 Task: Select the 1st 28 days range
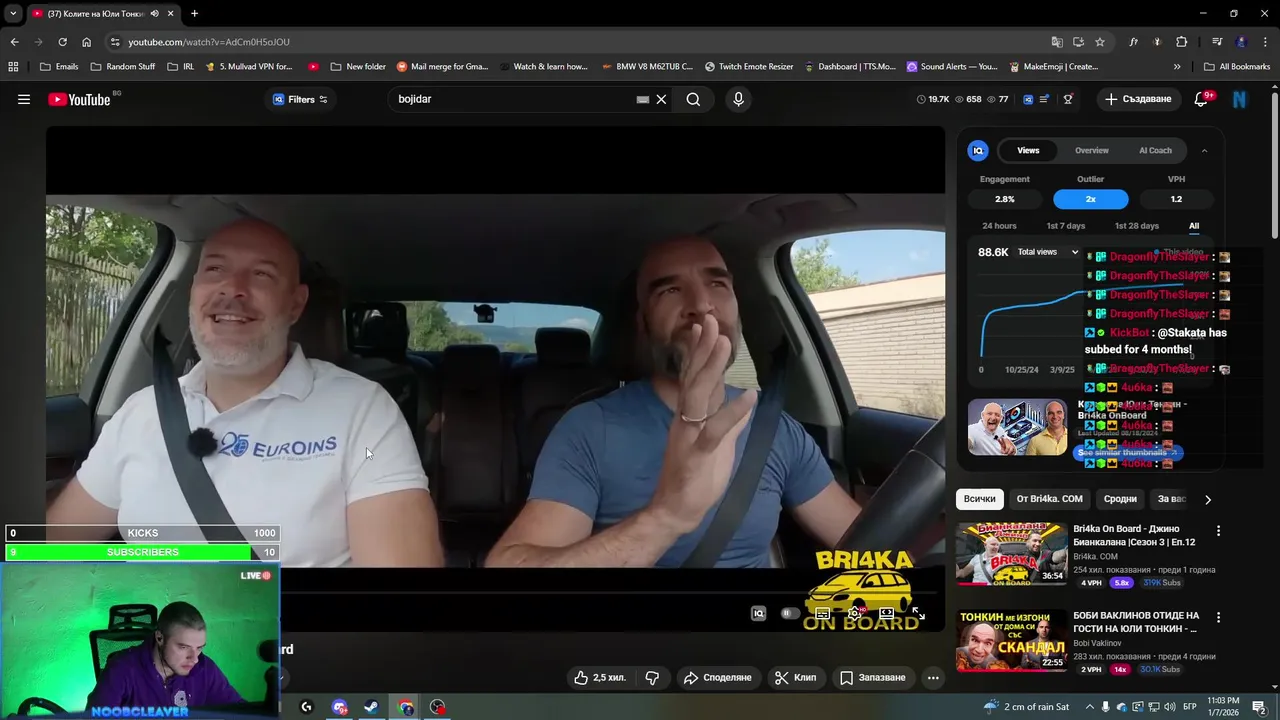1137,226
